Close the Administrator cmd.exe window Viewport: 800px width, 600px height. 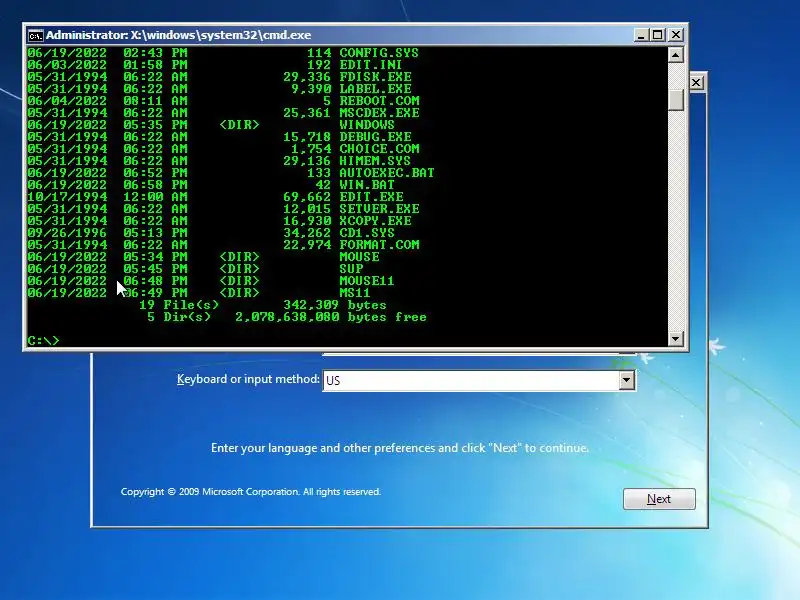(x=676, y=35)
